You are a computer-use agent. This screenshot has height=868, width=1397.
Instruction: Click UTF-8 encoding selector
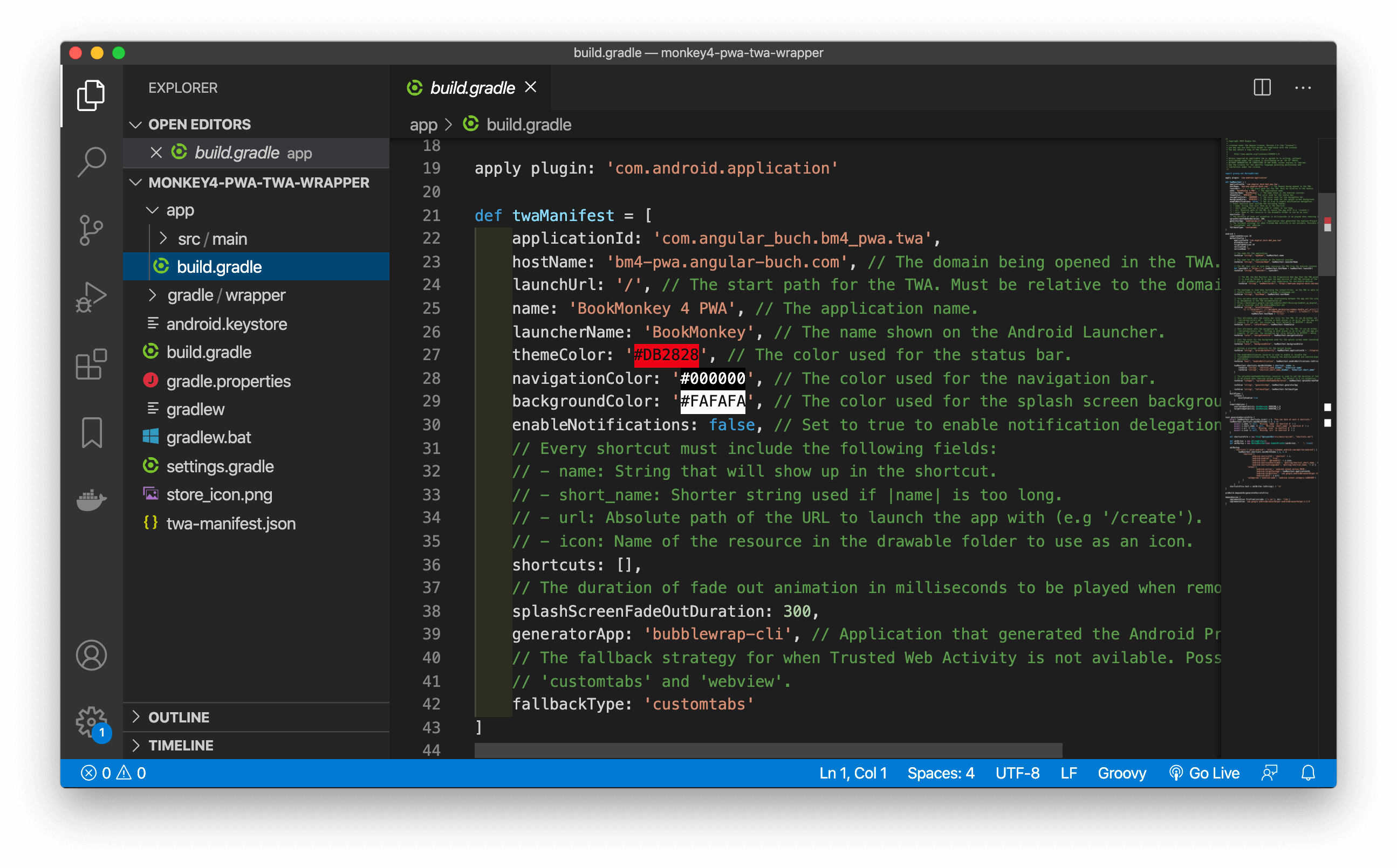[1017, 773]
